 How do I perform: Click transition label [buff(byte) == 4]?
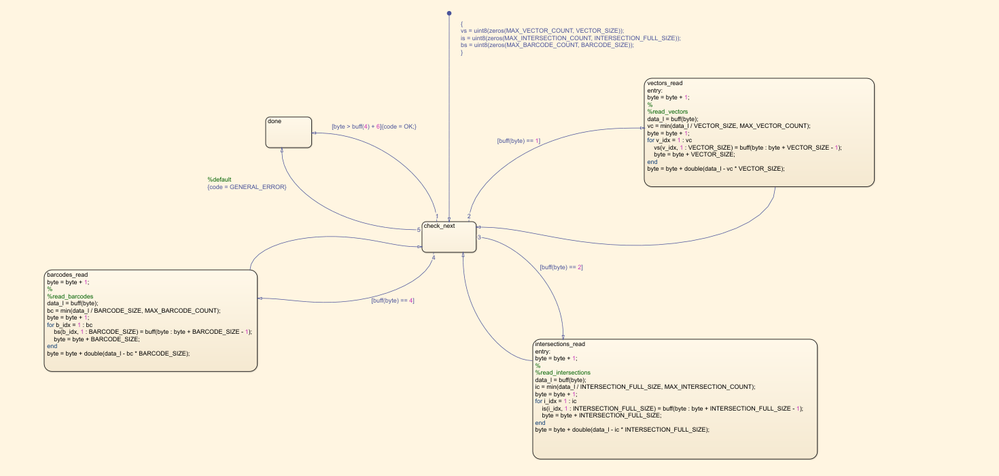click(x=392, y=300)
